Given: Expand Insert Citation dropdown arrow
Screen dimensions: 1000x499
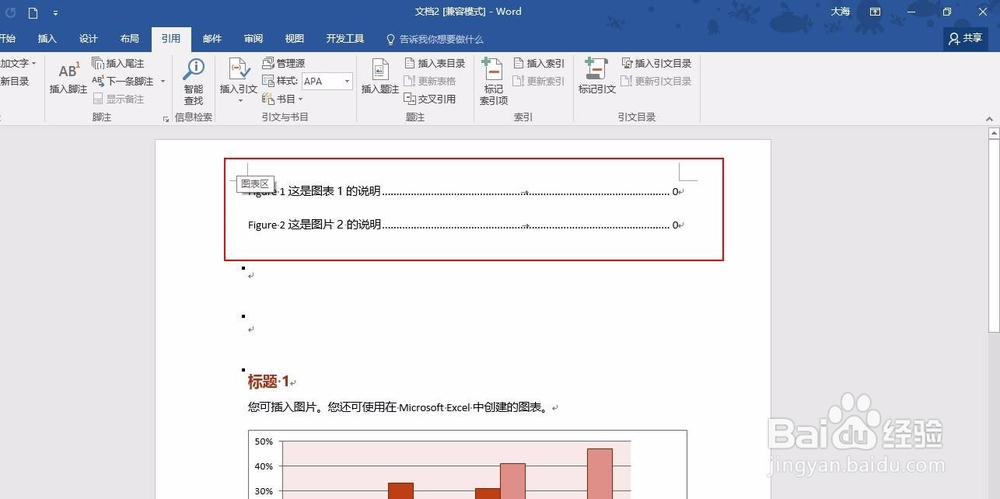Looking at the screenshot, I should (x=240, y=101).
